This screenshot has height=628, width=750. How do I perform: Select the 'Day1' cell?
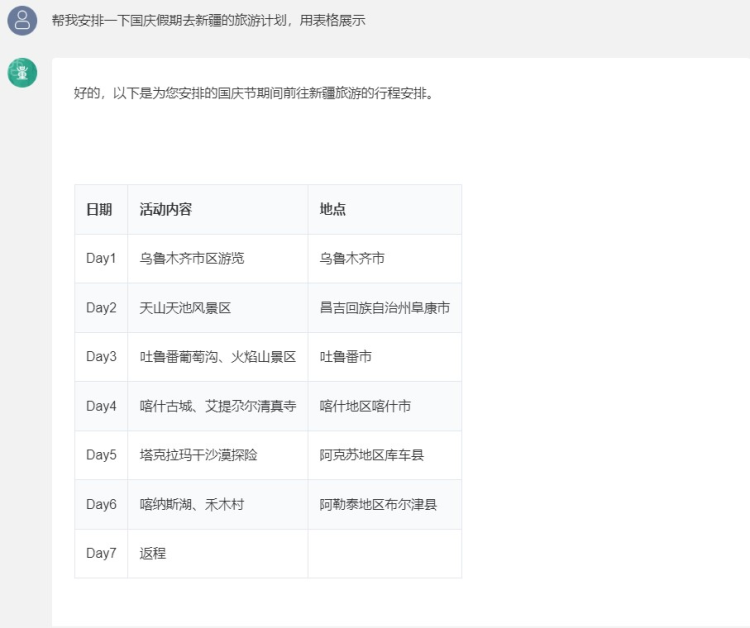[x=101, y=259]
